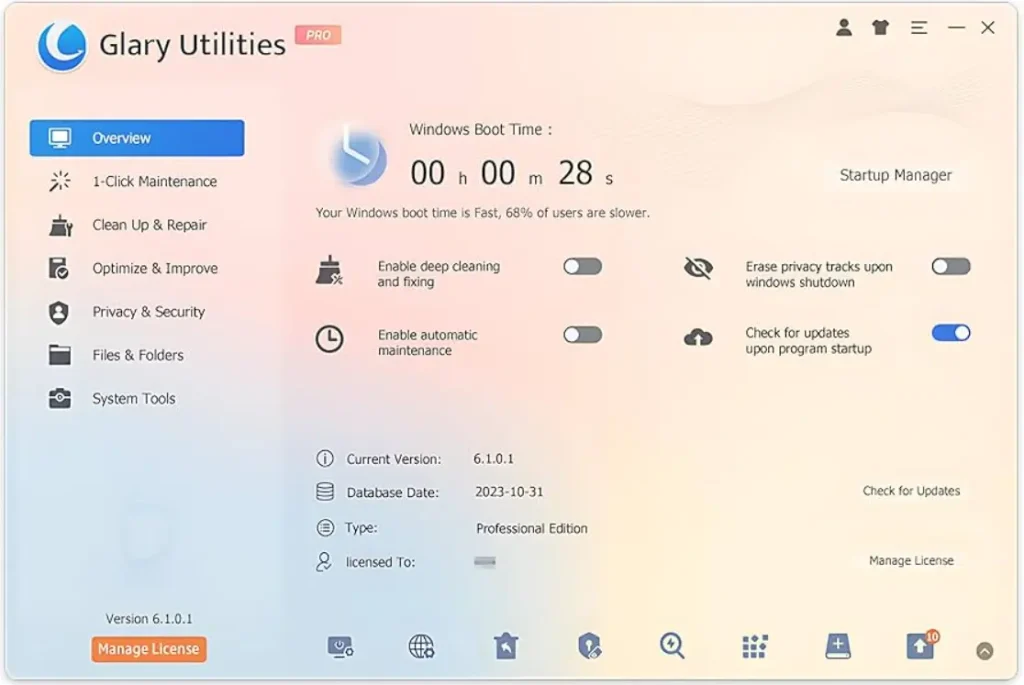Click the boot time fast message text

click(x=483, y=213)
